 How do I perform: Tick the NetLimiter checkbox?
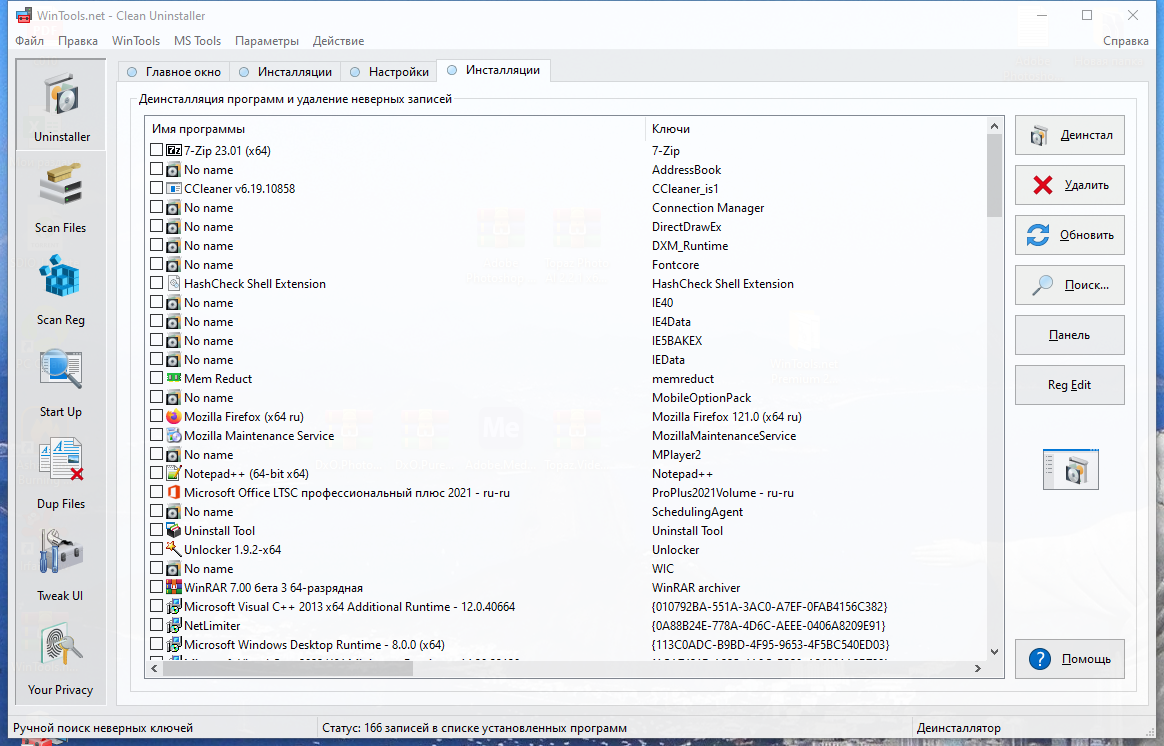coord(156,626)
